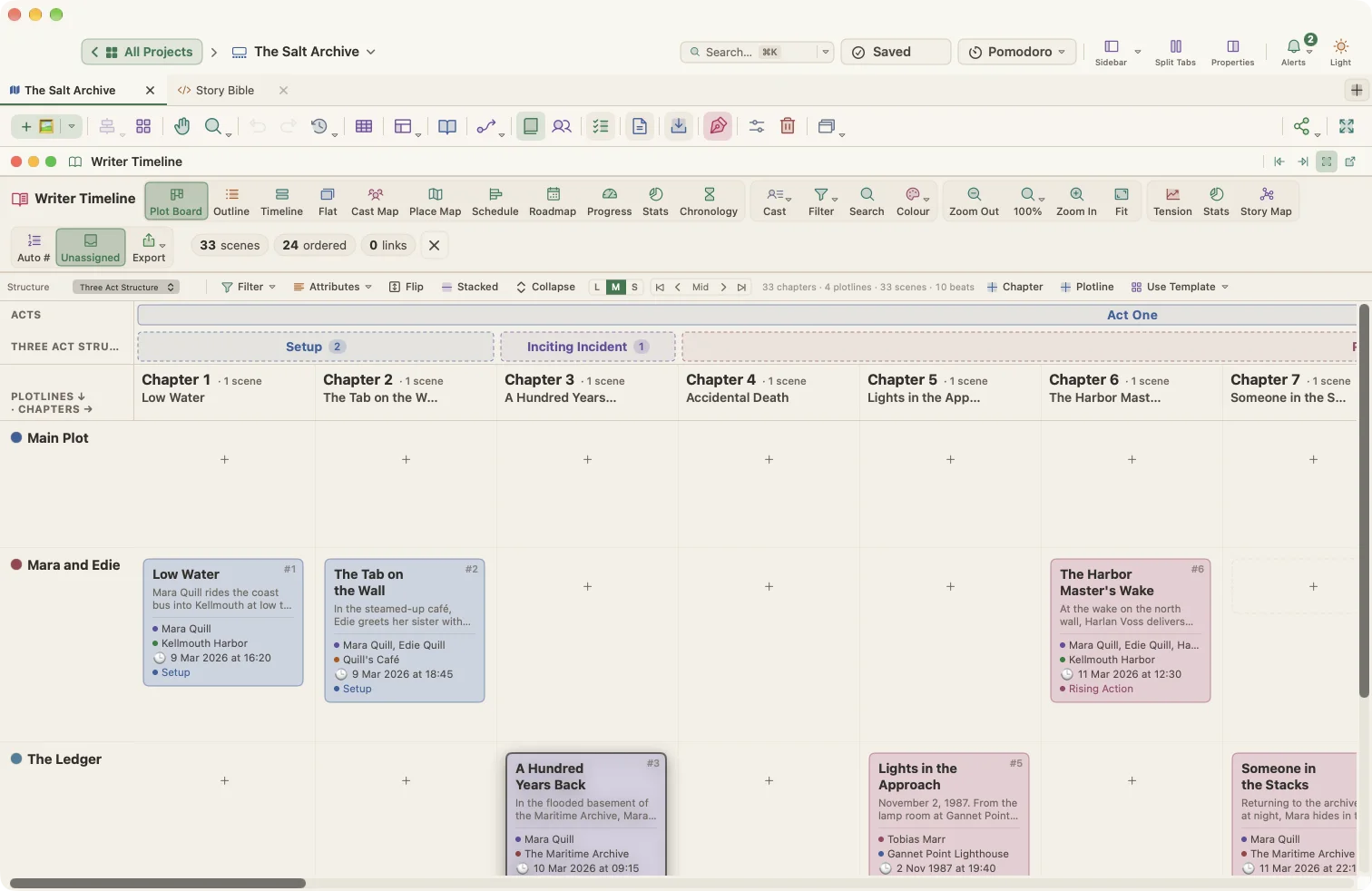
Task: Click the Main Plot blue color dot
Action: tap(16, 437)
